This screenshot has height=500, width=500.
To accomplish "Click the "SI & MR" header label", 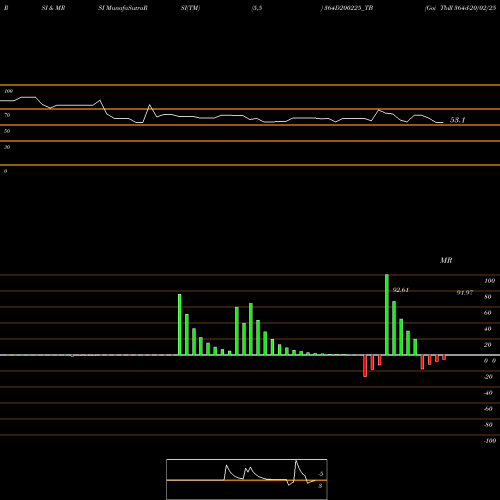I will pos(53,8).
